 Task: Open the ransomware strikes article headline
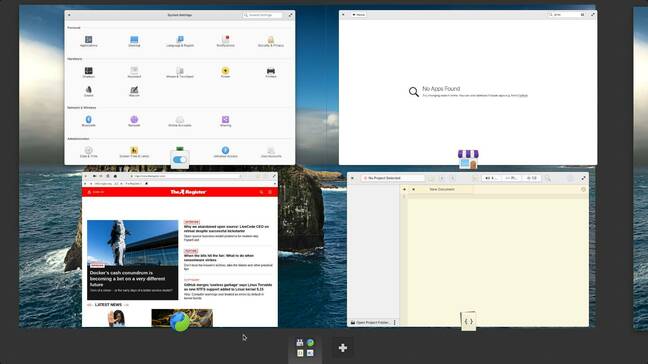tap(219, 258)
